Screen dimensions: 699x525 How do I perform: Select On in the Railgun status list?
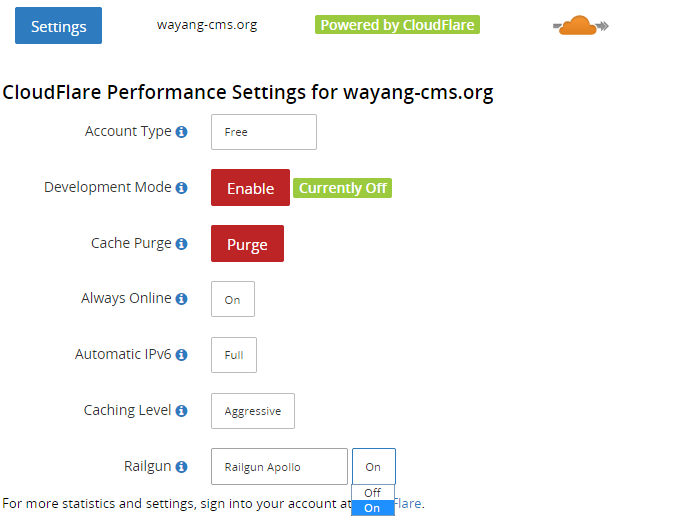[373, 508]
